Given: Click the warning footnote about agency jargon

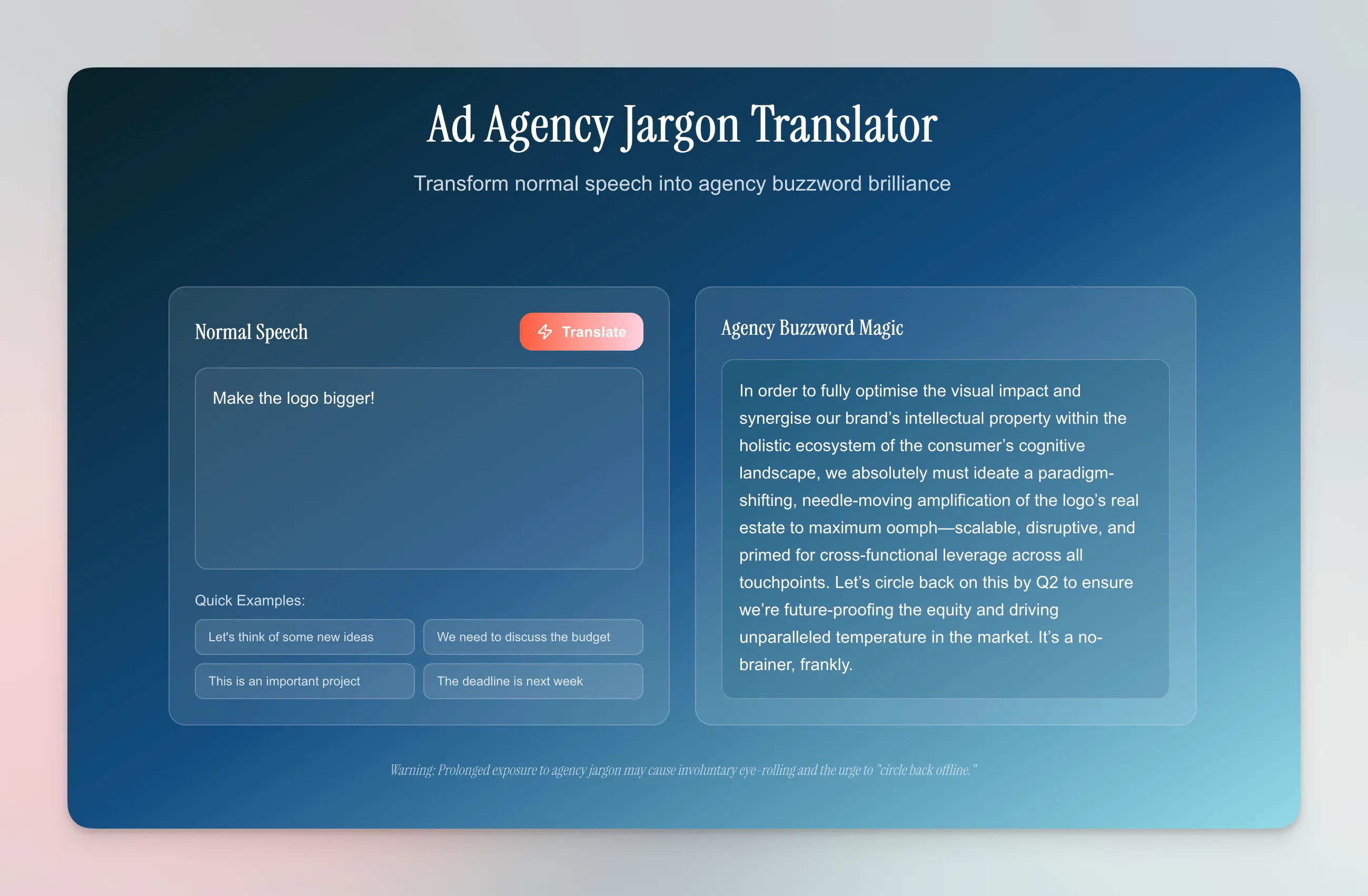Looking at the screenshot, I should pos(683,770).
